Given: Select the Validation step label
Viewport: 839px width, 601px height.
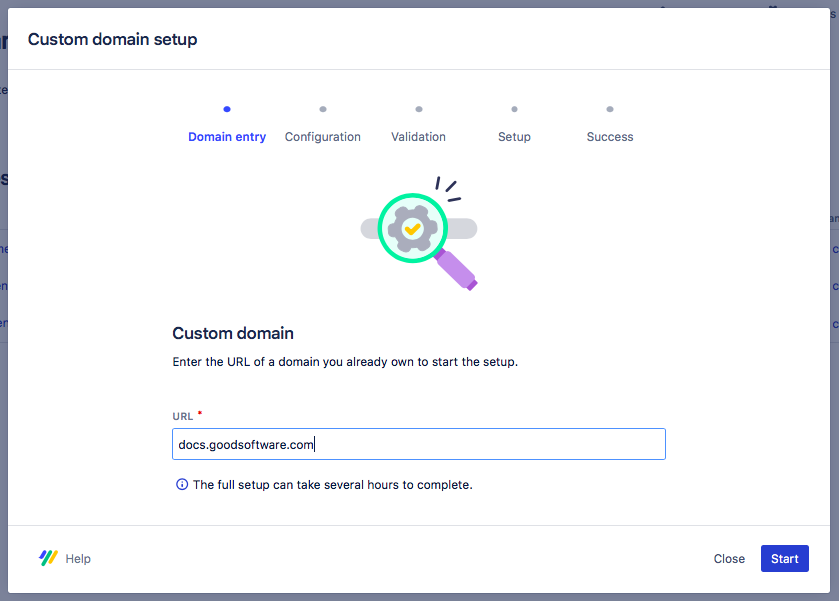Looking at the screenshot, I should tap(418, 136).
